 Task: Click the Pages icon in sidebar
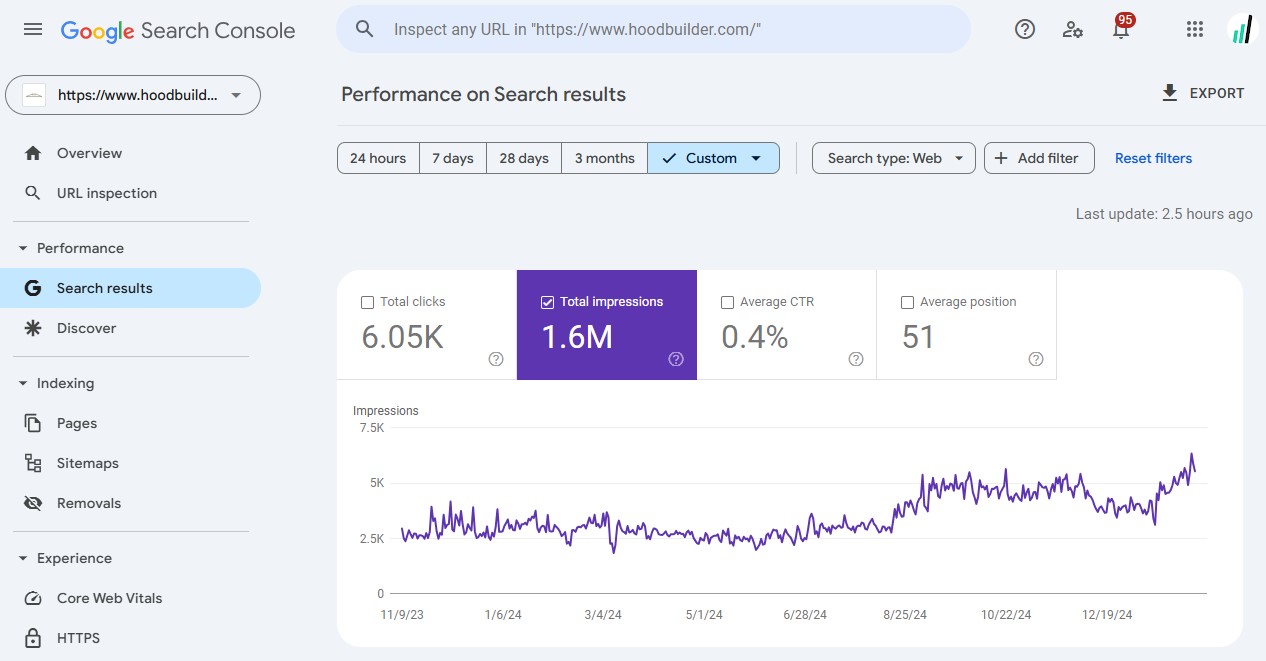33,423
